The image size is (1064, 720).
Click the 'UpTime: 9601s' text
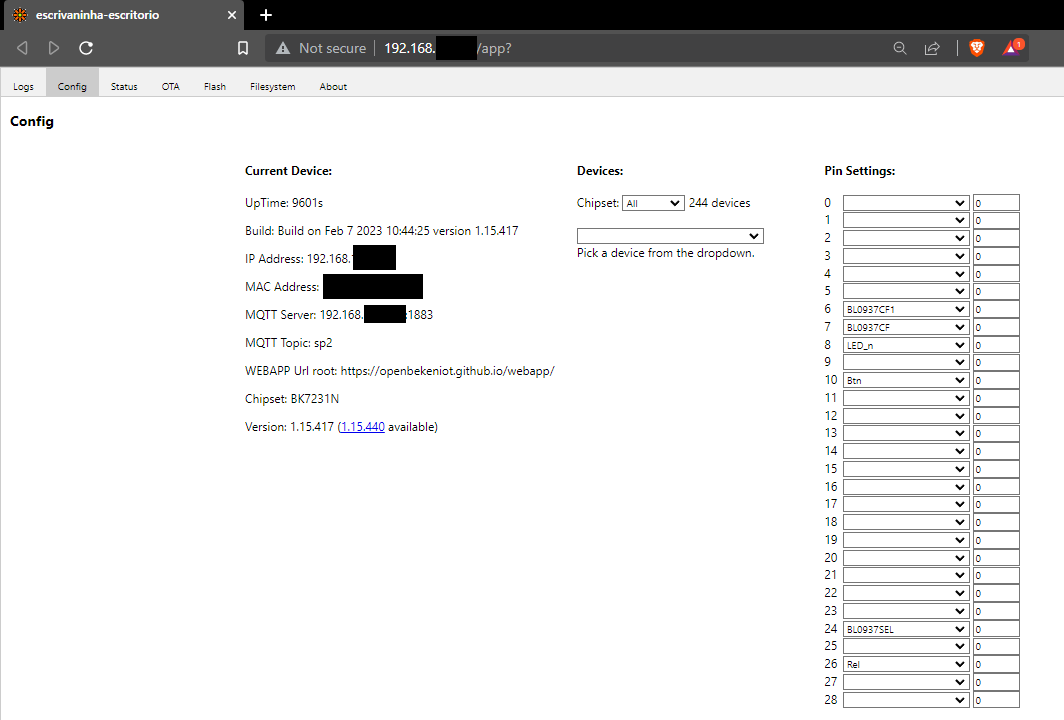284,203
